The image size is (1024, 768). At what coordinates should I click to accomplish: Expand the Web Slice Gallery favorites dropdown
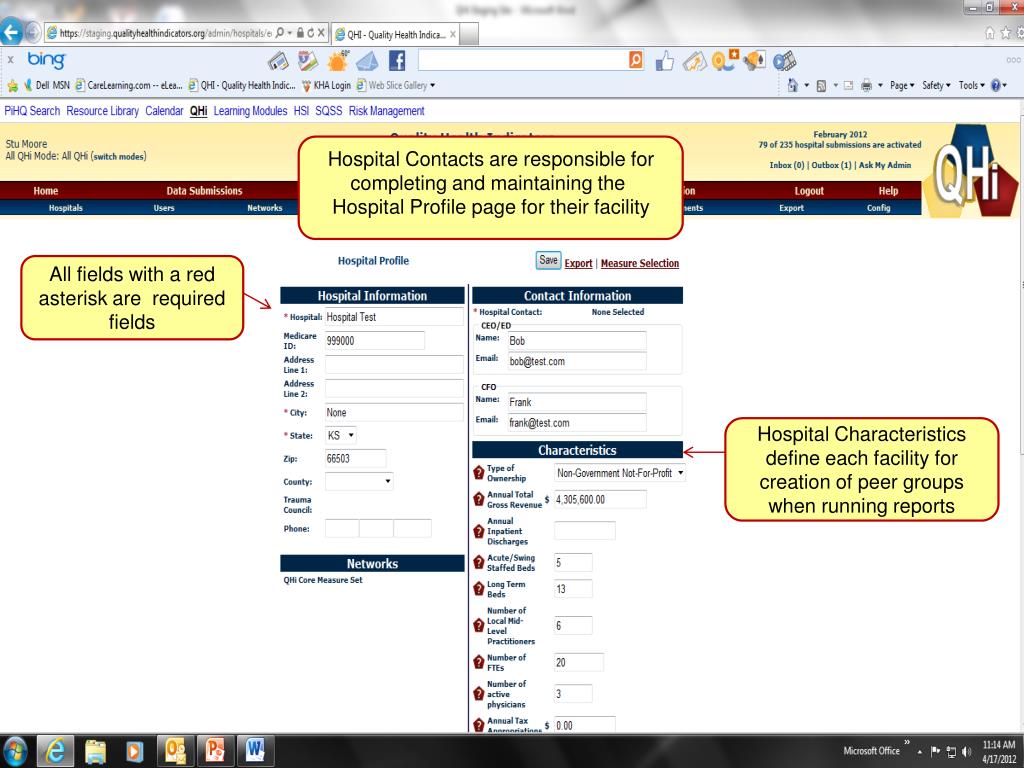point(432,85)
